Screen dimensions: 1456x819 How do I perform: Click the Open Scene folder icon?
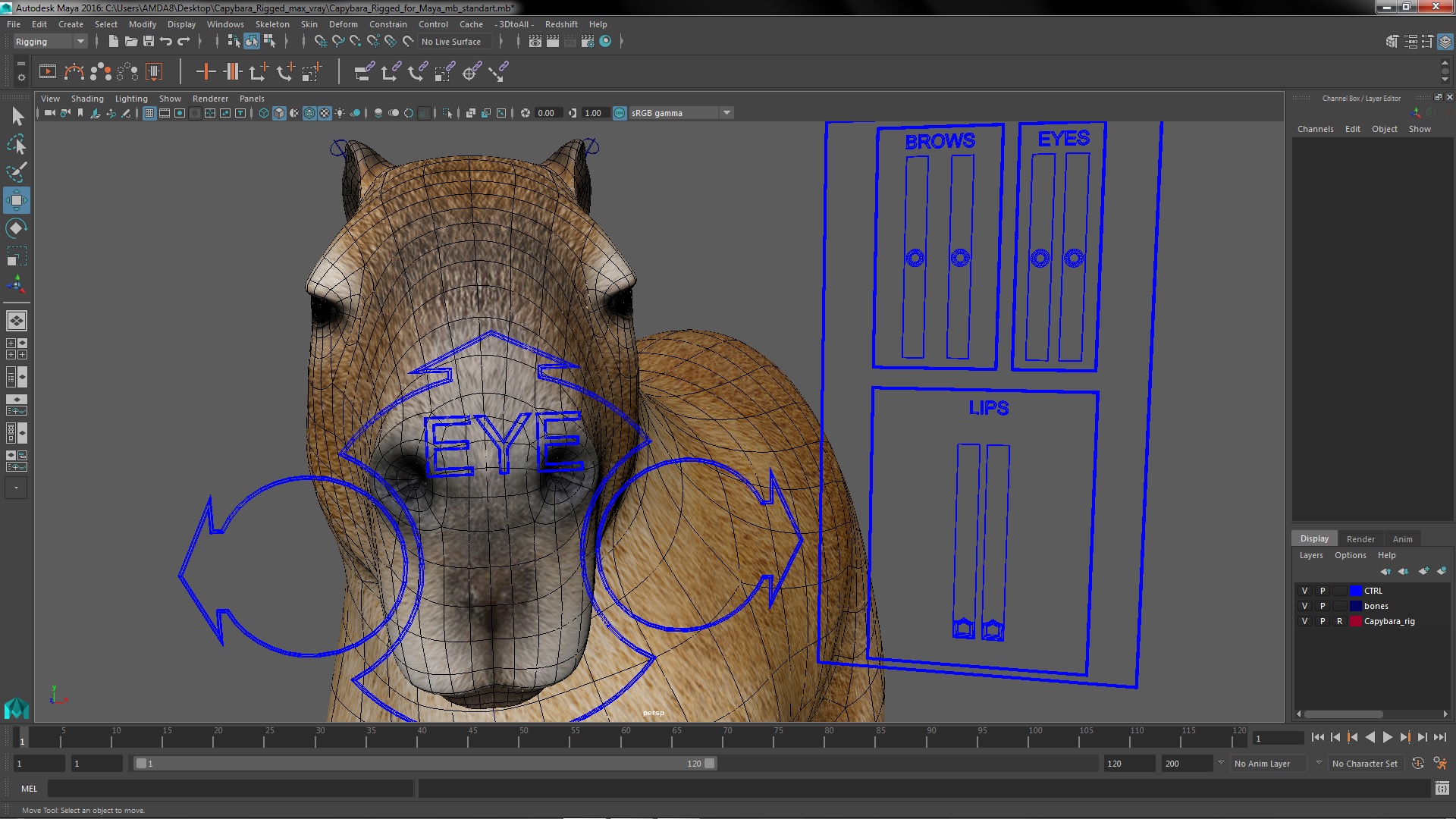point(130,42)
